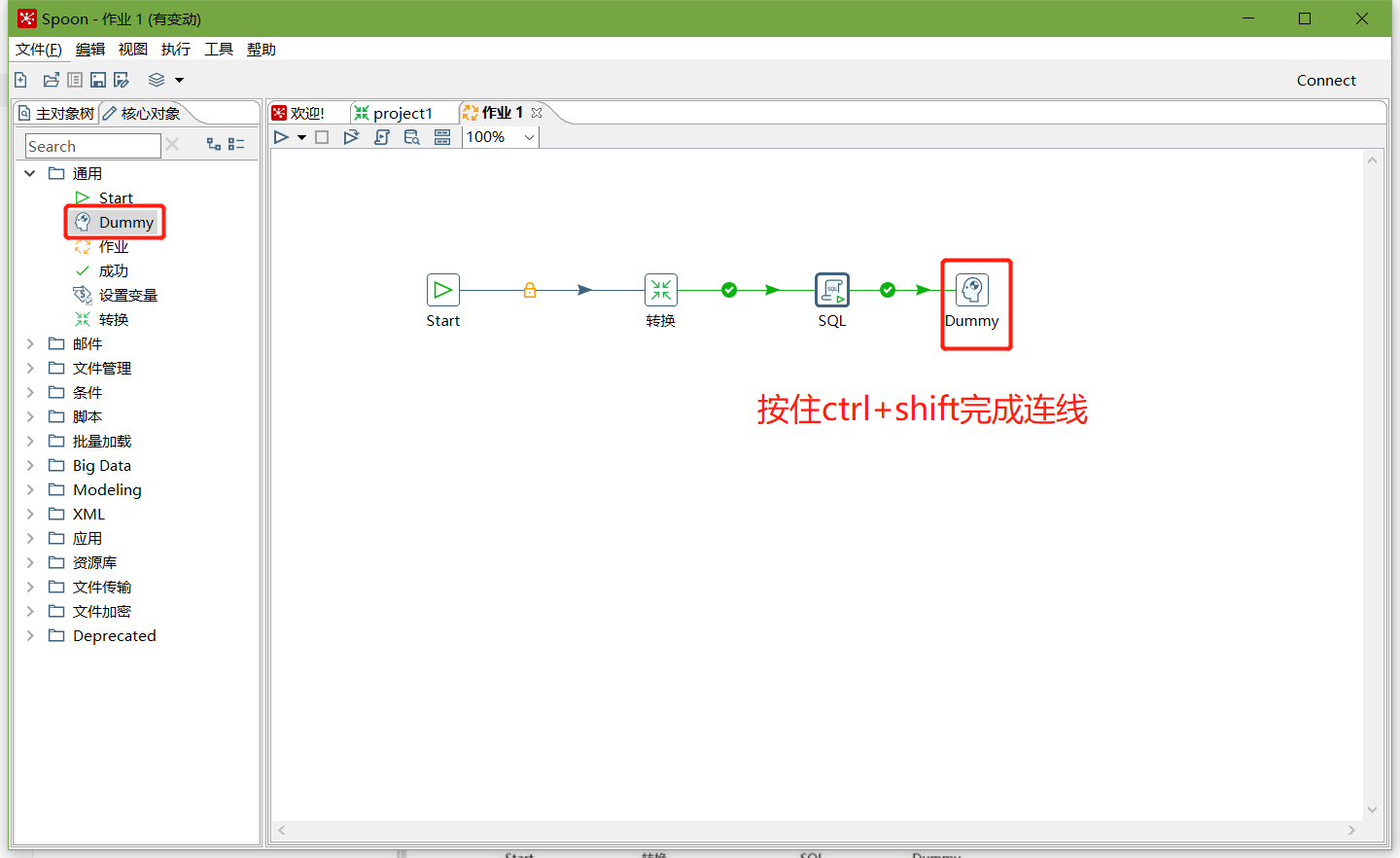Viewport: 1400px width, 858px height.
Task: Click the Connect button
Action: [1326, 81]
